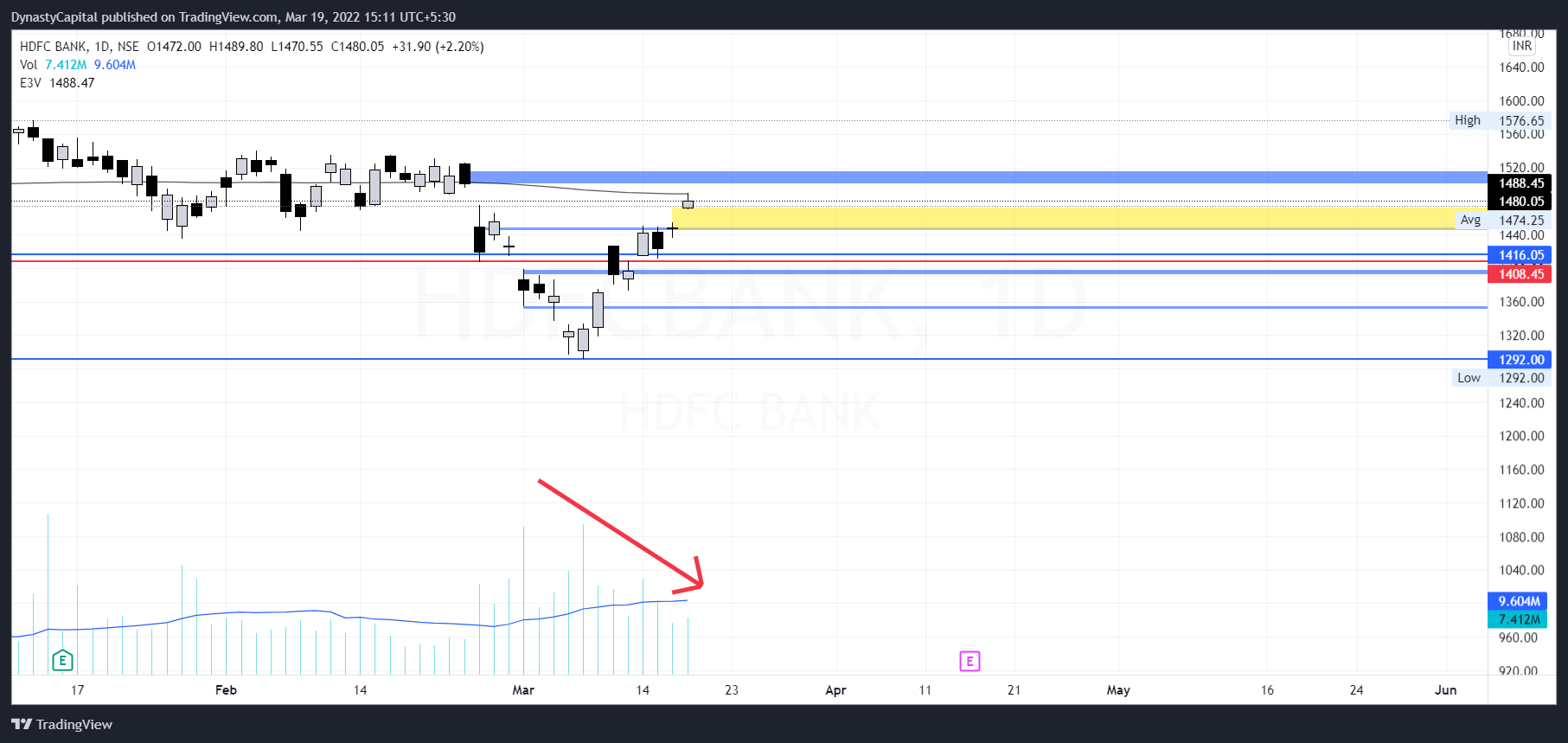Click the E3V indicator legend
The width and height of the screenshot is (1568, 743).
(x=57, y=83)
